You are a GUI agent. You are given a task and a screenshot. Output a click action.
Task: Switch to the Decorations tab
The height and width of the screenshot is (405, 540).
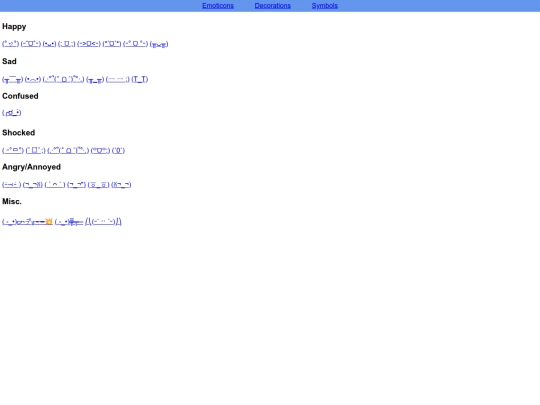[272, 6]
